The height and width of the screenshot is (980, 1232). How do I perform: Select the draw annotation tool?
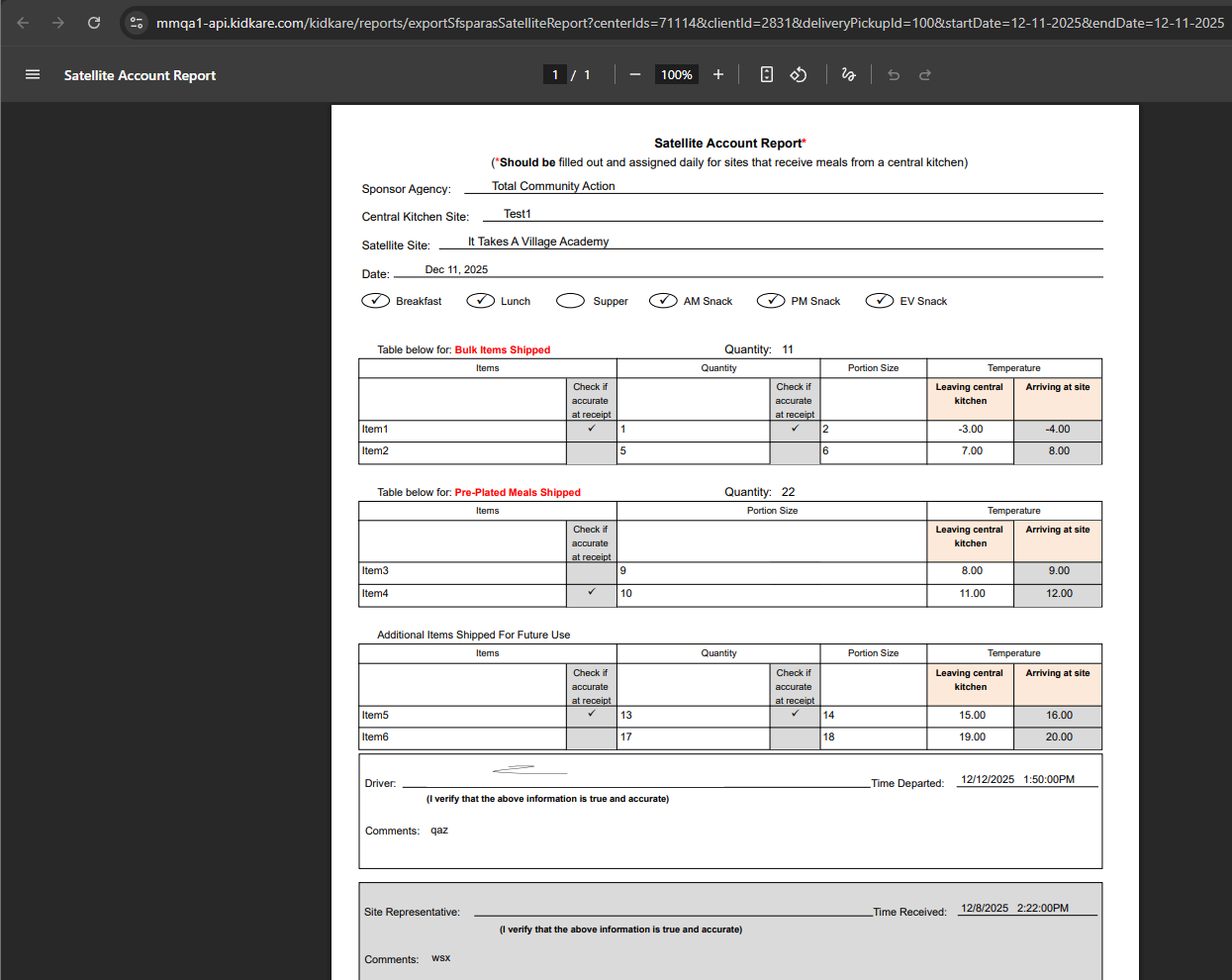coord(848,74)
